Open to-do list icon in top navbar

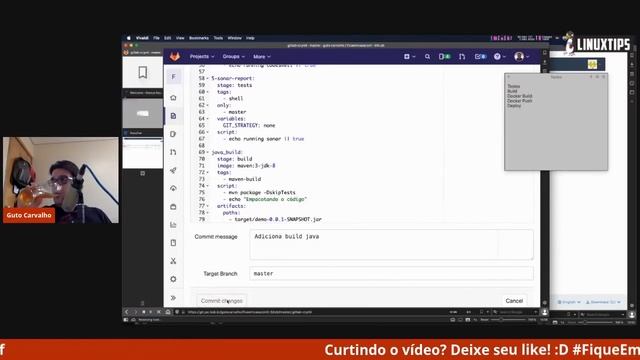480,57
